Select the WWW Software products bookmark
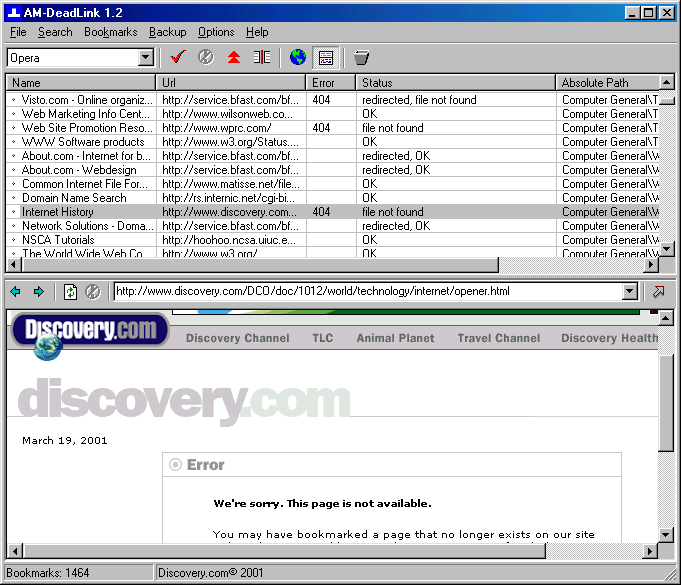The height and width of the screenshot is (585, 681). coord(332,142)
